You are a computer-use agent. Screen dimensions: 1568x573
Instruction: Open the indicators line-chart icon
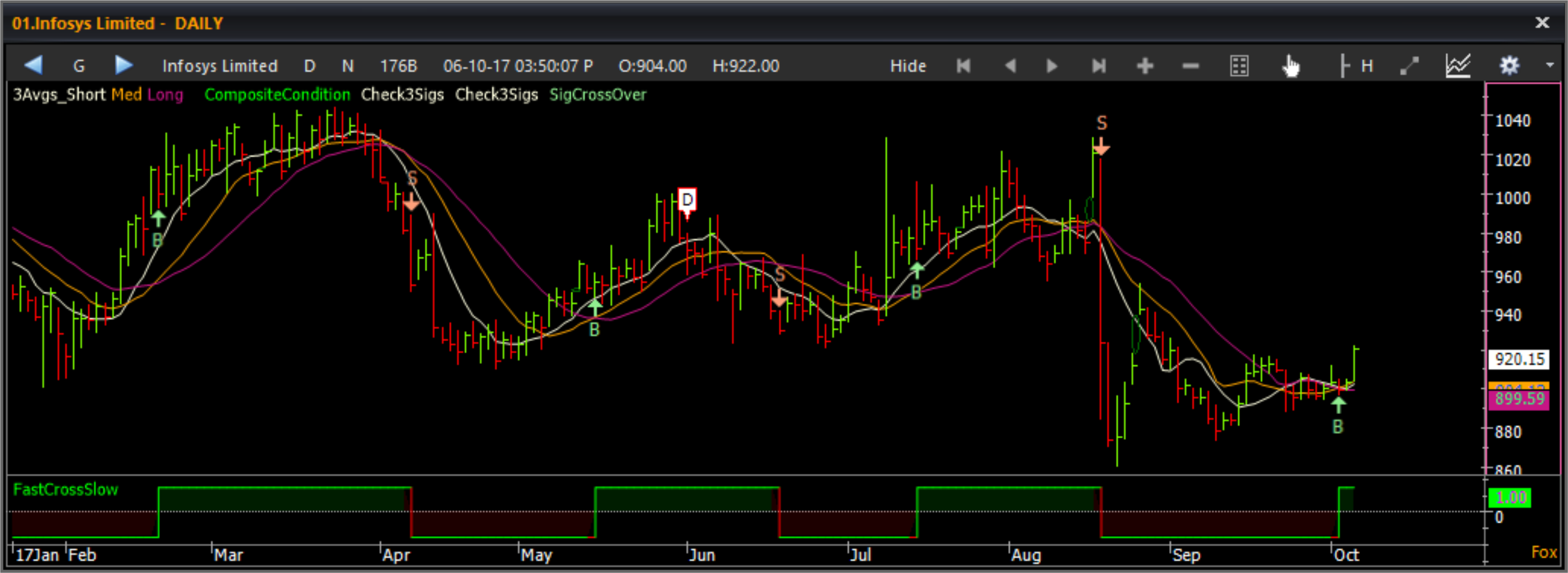1459,66
